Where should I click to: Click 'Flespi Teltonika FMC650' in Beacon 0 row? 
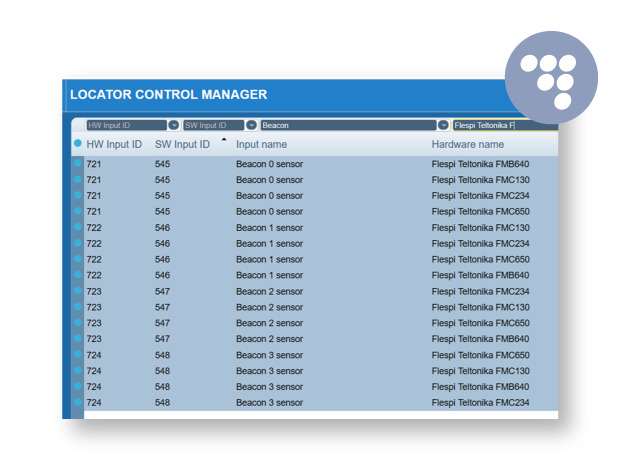481,212
